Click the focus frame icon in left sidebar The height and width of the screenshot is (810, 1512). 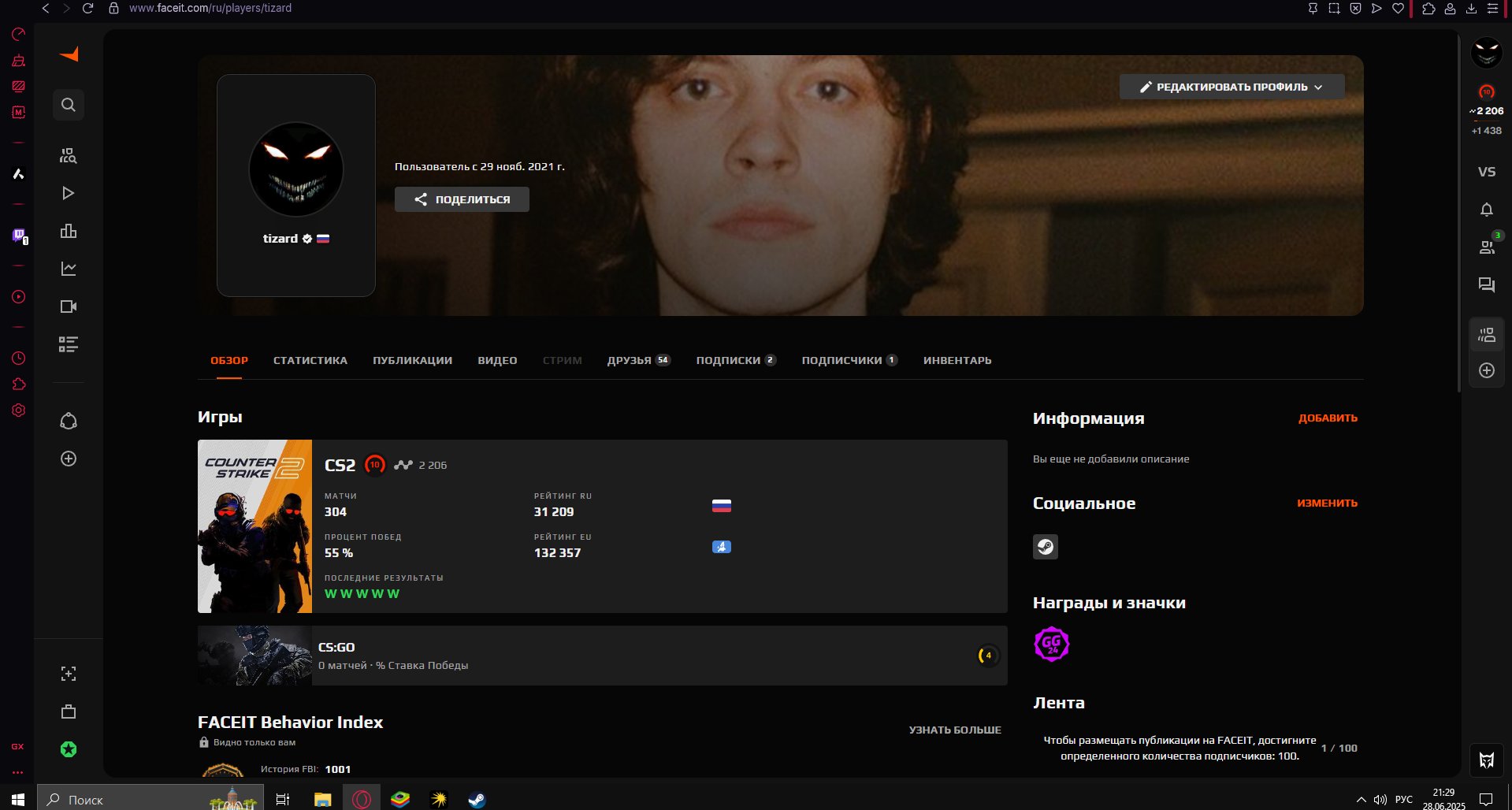[x=69, y=674]
